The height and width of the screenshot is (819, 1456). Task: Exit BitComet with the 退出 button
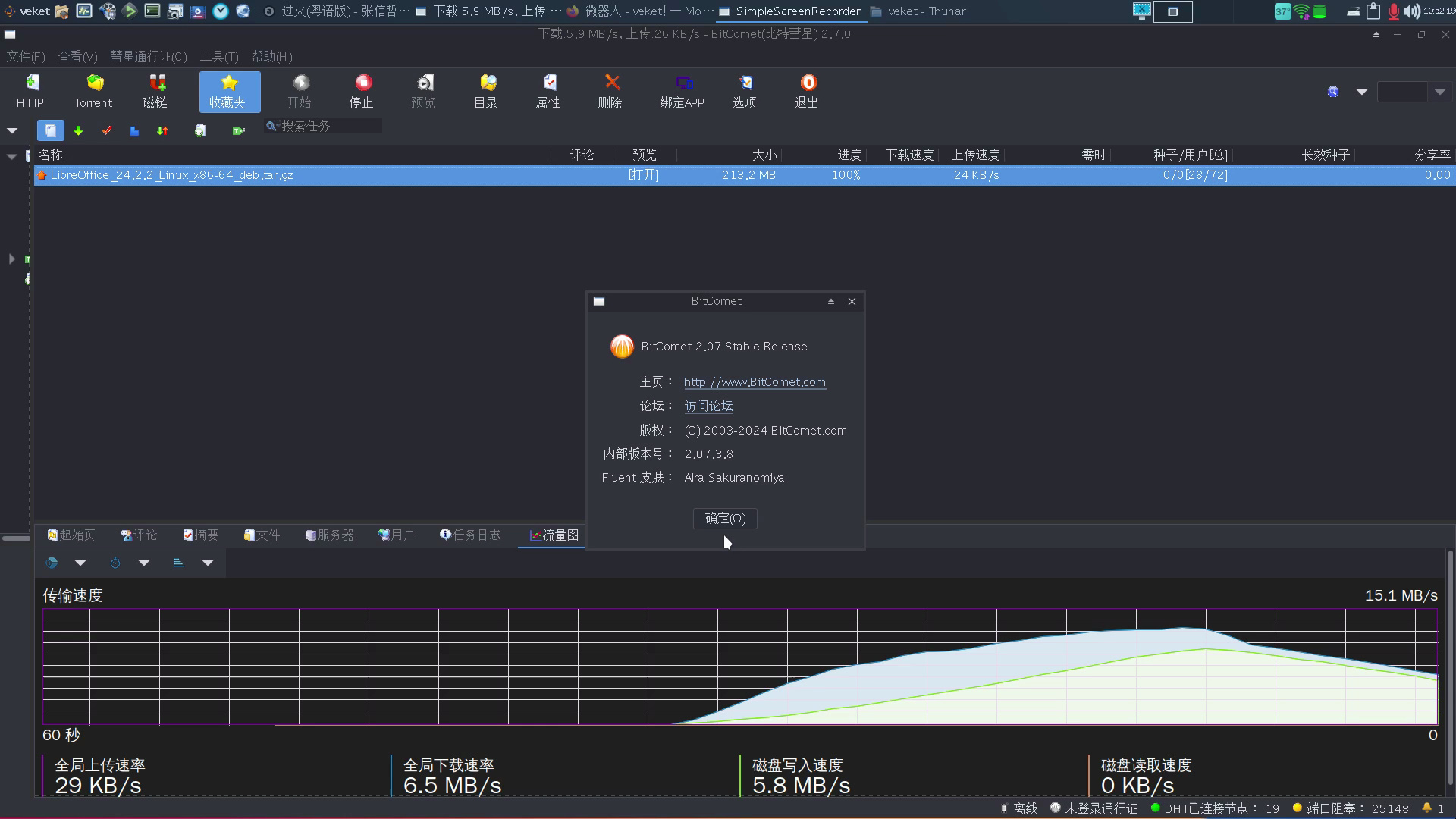tap(807, 92)
